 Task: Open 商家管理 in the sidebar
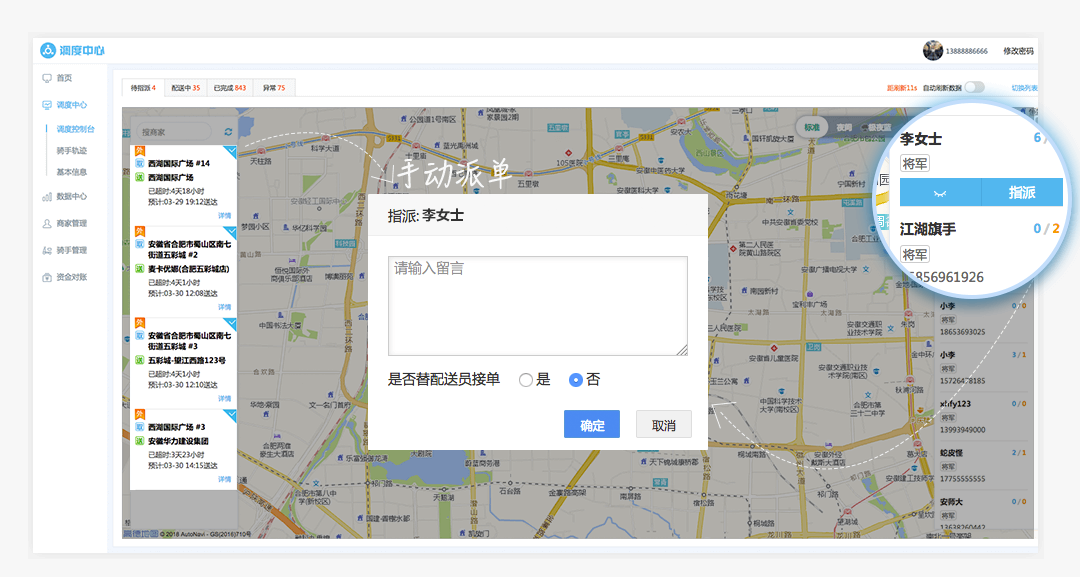(71, 224)
